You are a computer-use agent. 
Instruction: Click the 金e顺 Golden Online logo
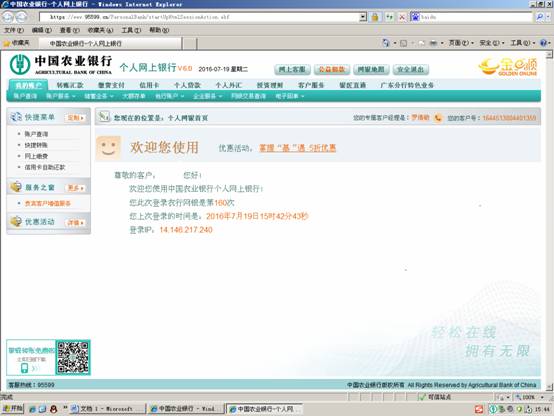coord(508,66)
